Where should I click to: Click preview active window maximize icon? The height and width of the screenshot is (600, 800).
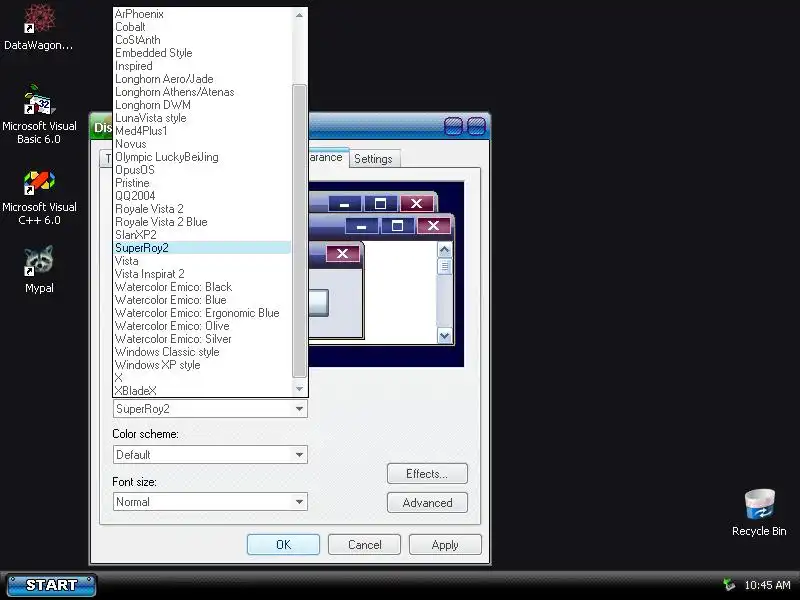click(397, 226)
